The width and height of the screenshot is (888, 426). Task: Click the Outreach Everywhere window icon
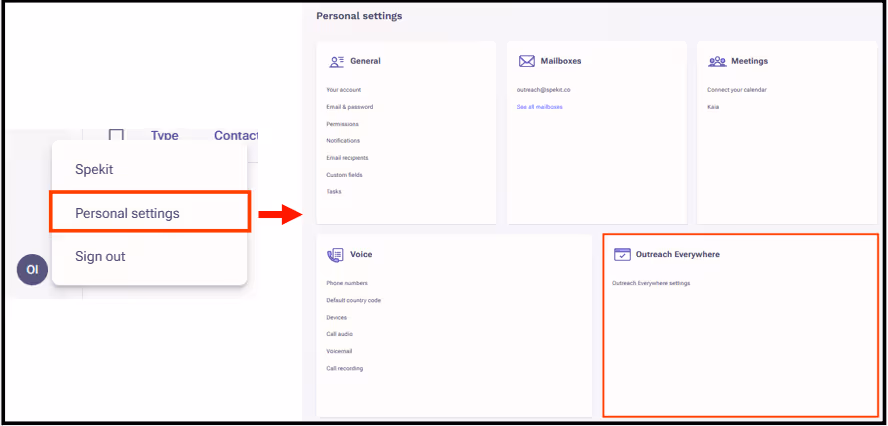[622, 254]
